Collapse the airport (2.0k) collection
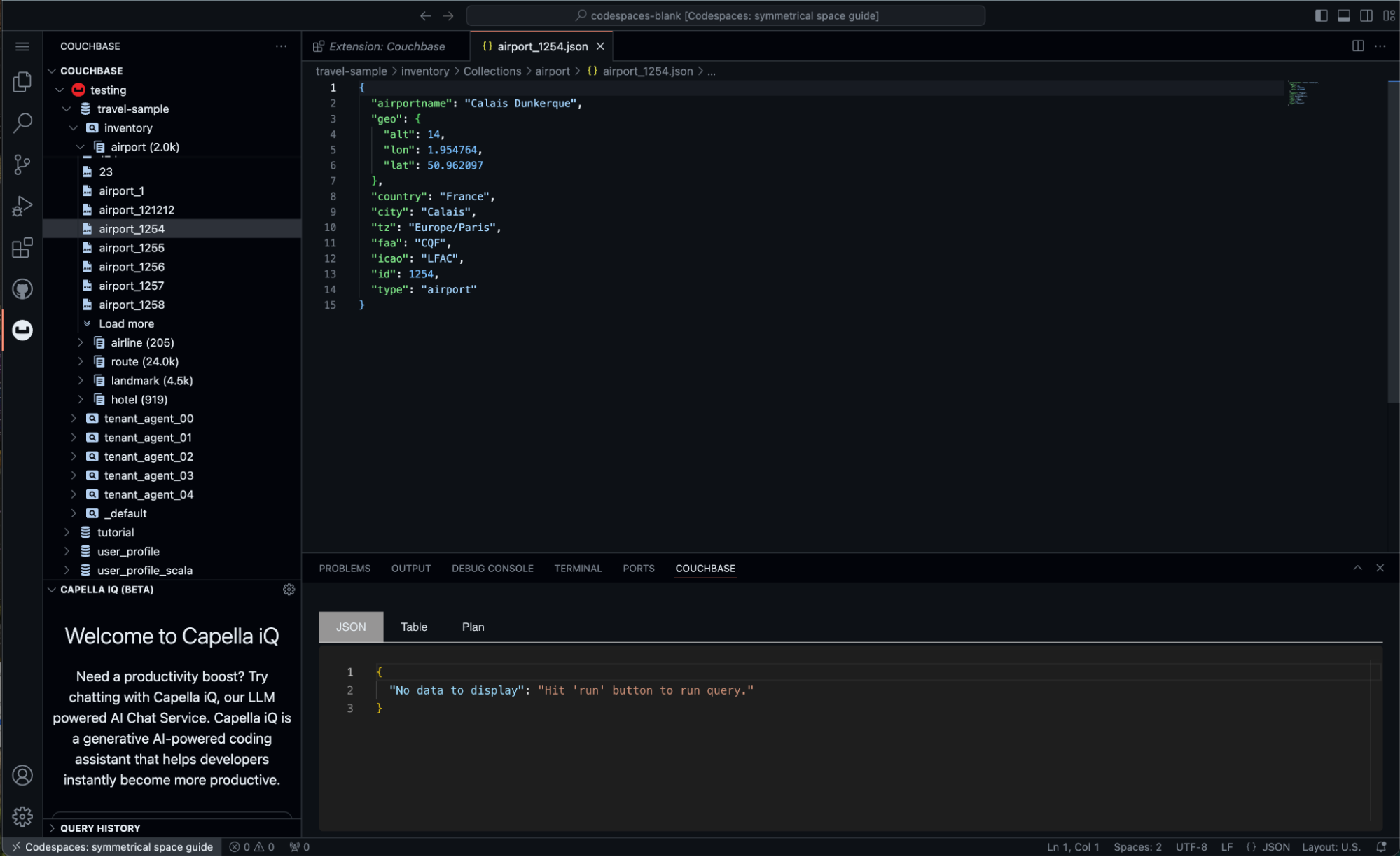1400x857 pixels. click(x=81, y=146)
